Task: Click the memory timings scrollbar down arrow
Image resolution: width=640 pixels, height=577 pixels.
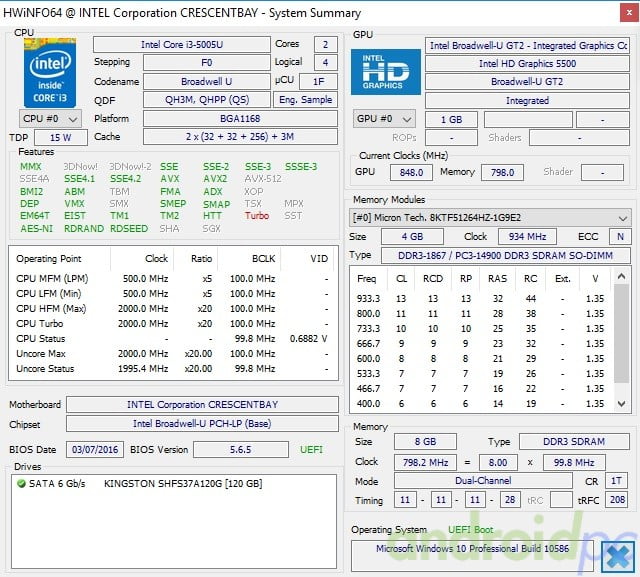Action: [x=621, y=404]
